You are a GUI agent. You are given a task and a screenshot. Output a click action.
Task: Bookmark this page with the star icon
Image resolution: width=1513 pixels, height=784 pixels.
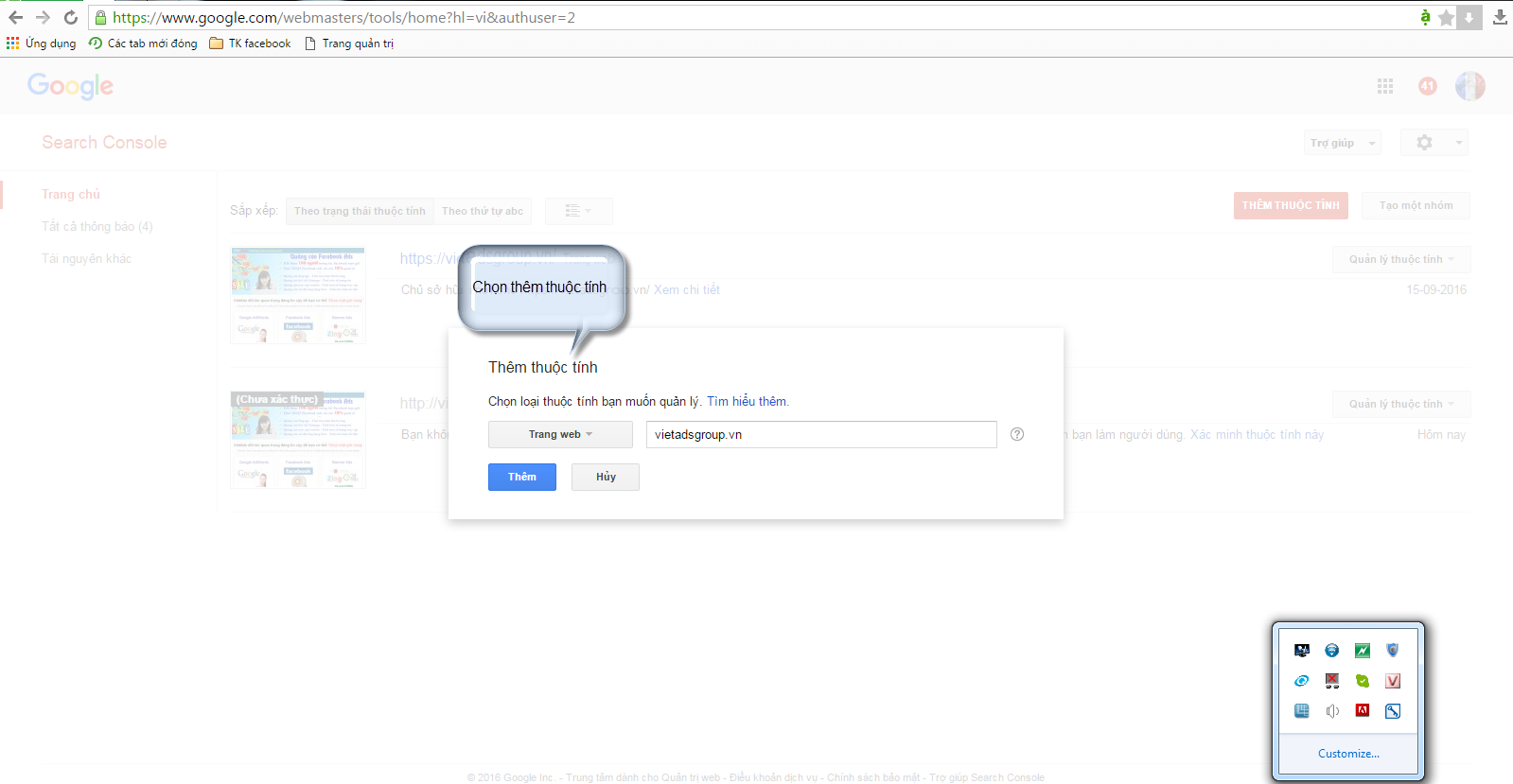(1446, 17)
